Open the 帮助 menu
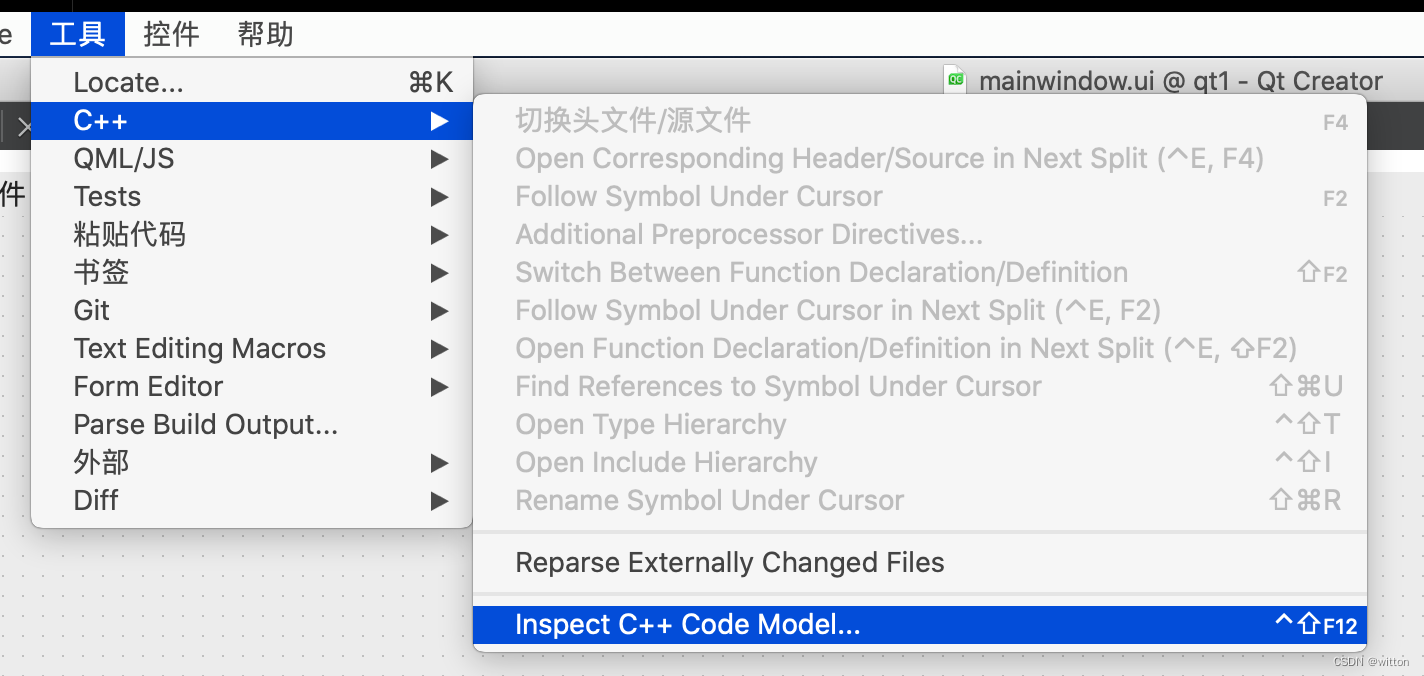 pos(265,34)
